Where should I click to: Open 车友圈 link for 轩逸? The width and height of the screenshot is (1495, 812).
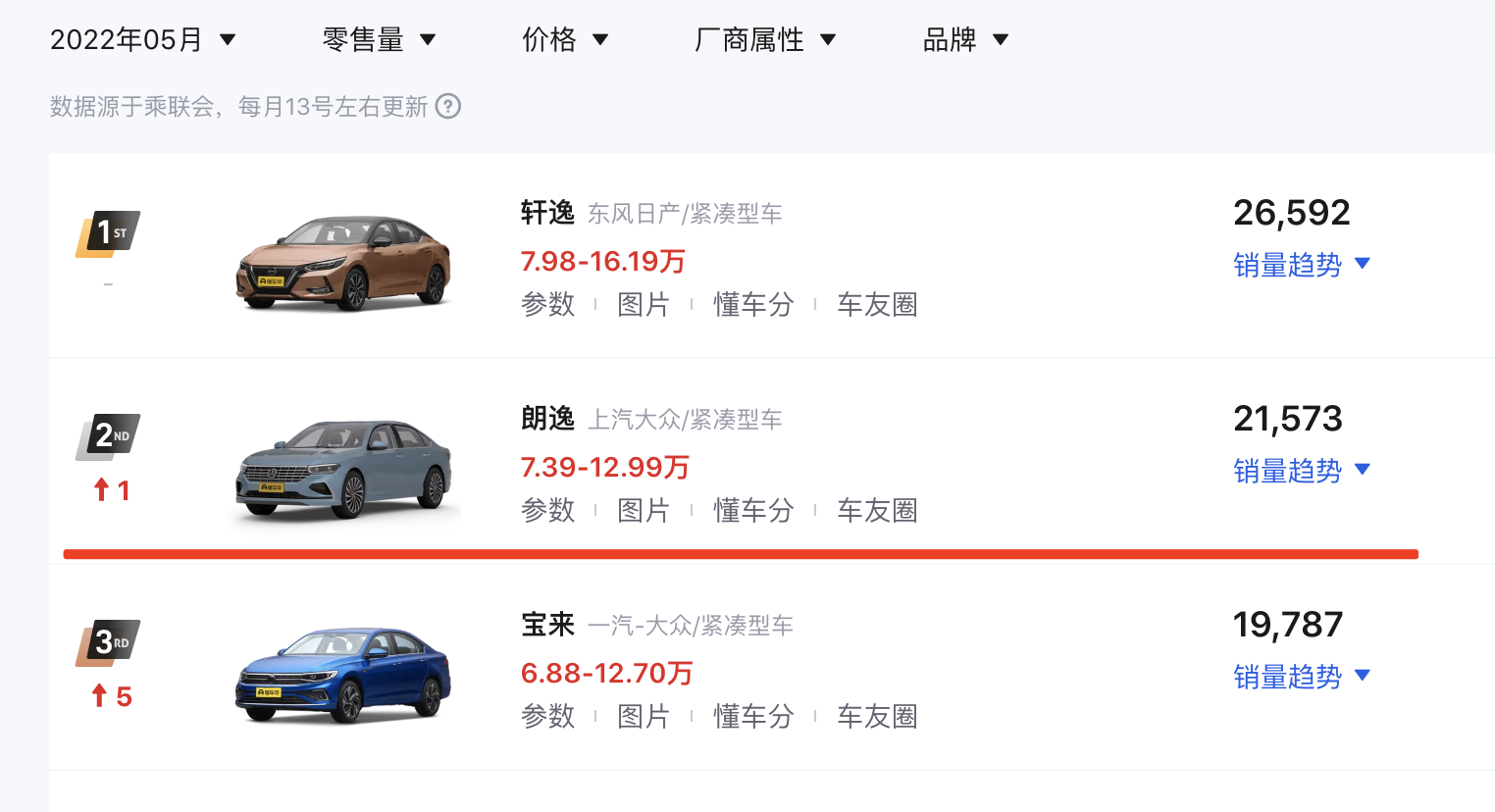click(x=877, y=305)
